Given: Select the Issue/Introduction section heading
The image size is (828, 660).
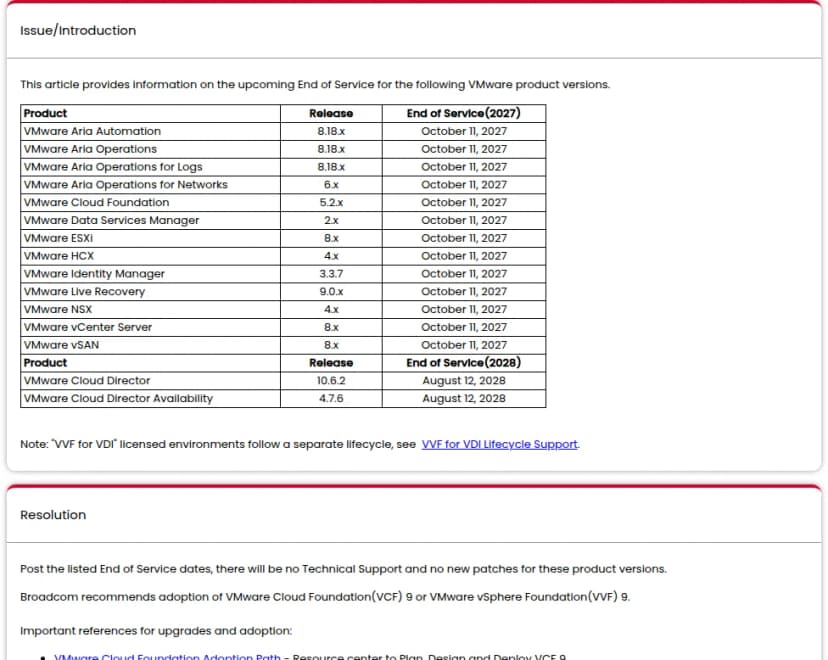Looking at the screenshot, I should click(78, 31).
